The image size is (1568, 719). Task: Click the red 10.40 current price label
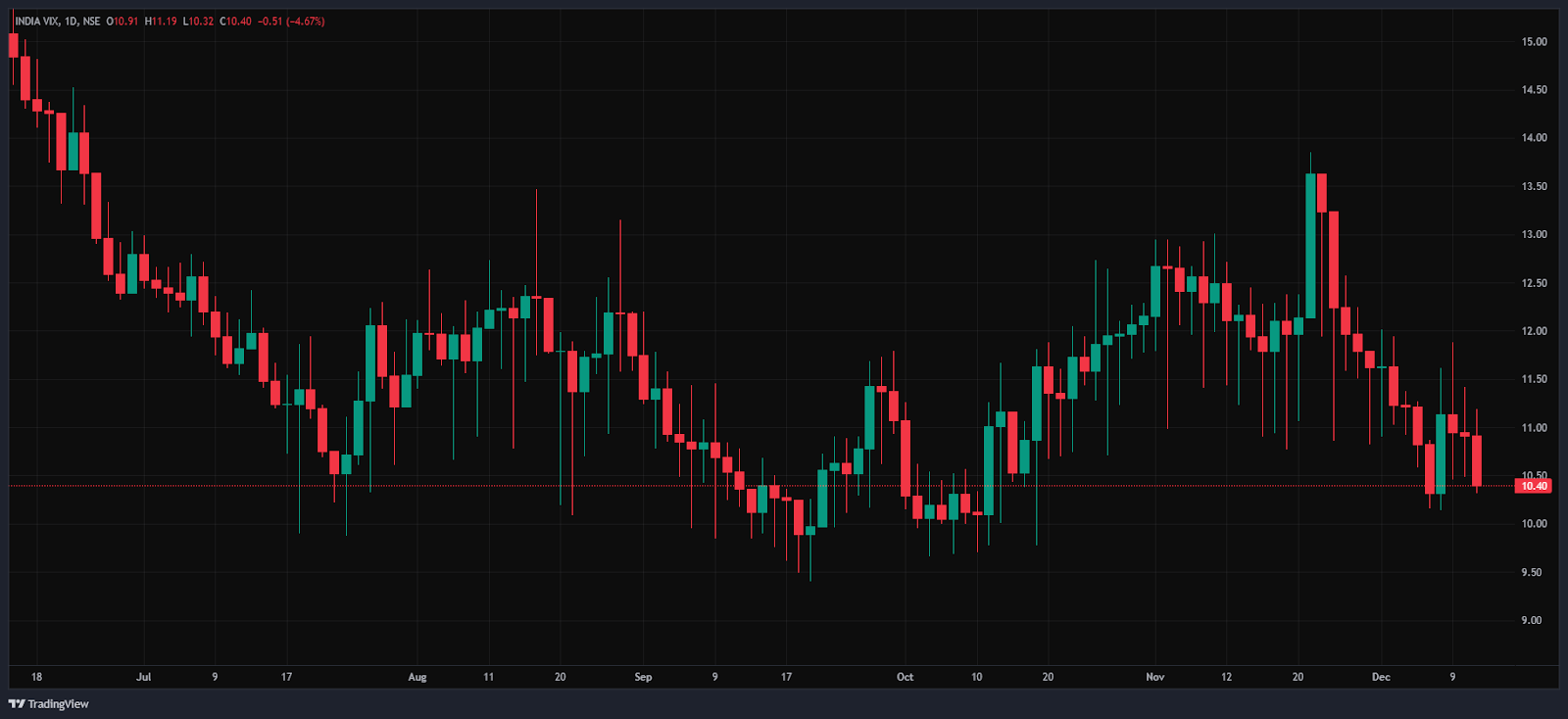click(1534, 486)
